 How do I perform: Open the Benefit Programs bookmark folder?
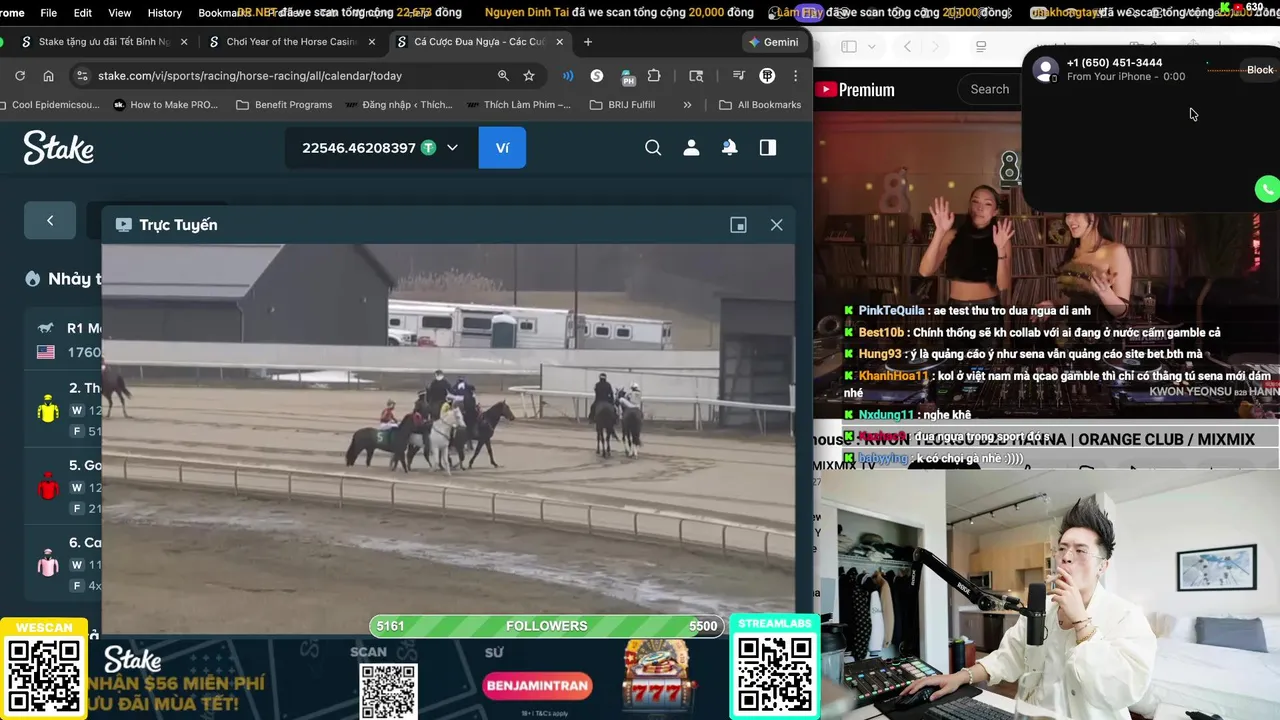tap(284, 105)
